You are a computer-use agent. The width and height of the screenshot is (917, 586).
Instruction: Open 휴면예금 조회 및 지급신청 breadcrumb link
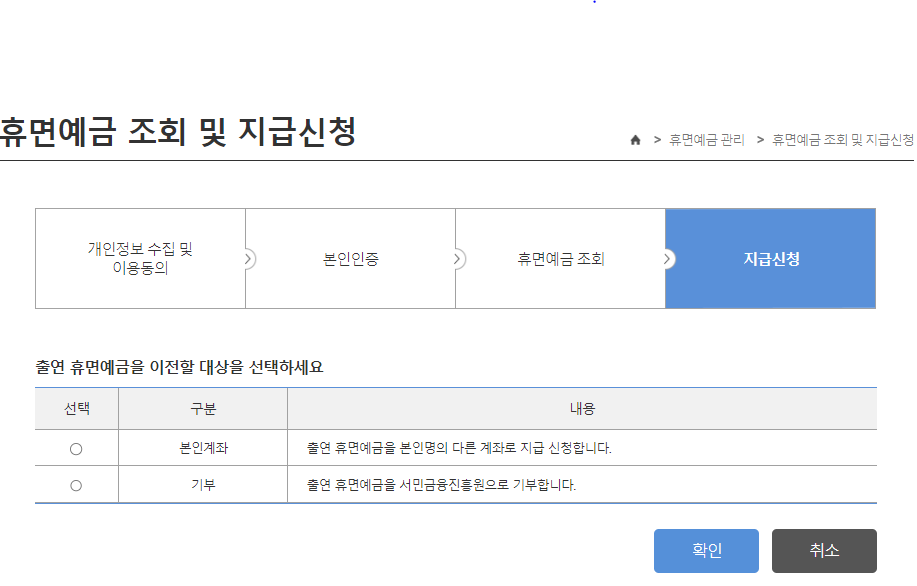(x=843, y=140)
